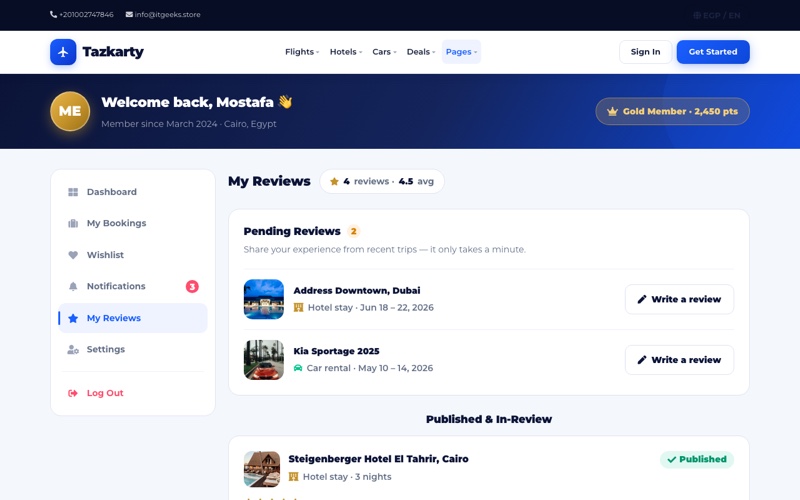Click the red 3 notifications badge
Viewport: 800px width, 500px height.
pyautogui.click(x=192, y=287)
